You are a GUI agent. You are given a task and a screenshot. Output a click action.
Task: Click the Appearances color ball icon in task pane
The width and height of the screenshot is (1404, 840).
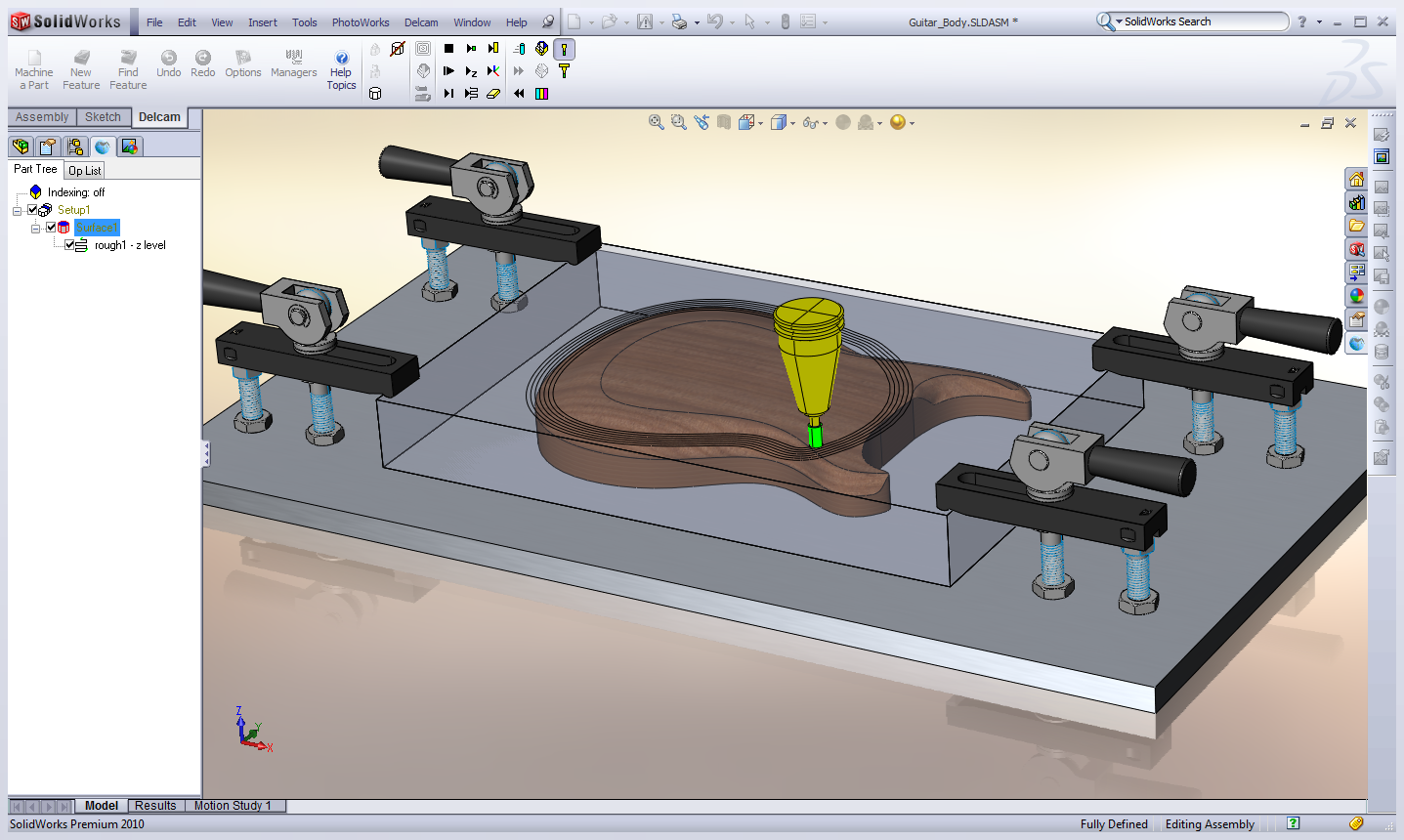click(1356, 296)
